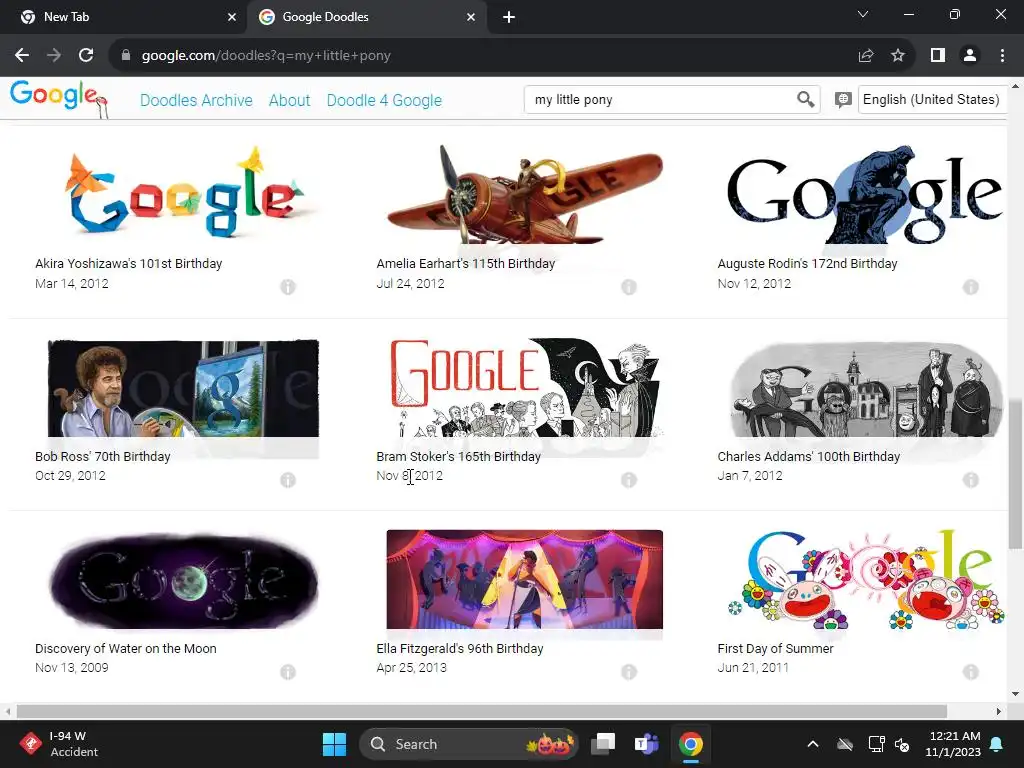Open the Doodles Archive link

click(x=196, y=100)
